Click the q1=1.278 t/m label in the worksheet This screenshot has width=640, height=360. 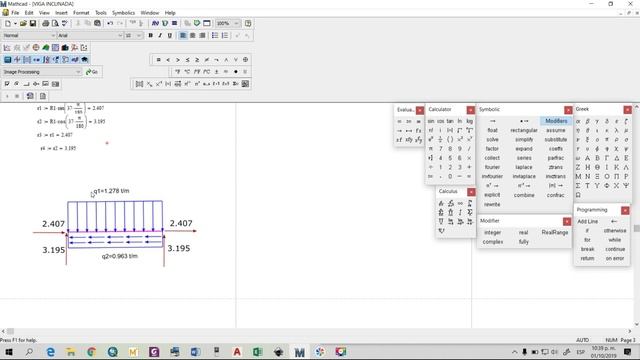(x=111, y=191)
